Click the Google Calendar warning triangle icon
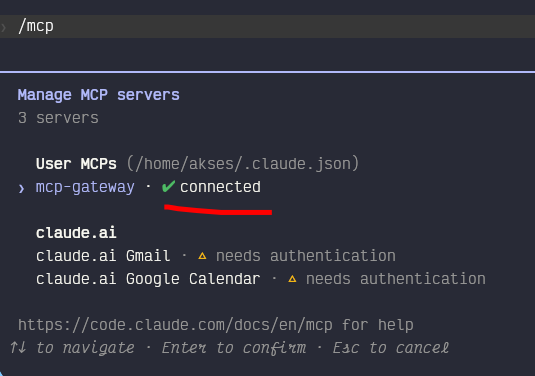The width and height of the screenshot is (535, 376). 292,279
